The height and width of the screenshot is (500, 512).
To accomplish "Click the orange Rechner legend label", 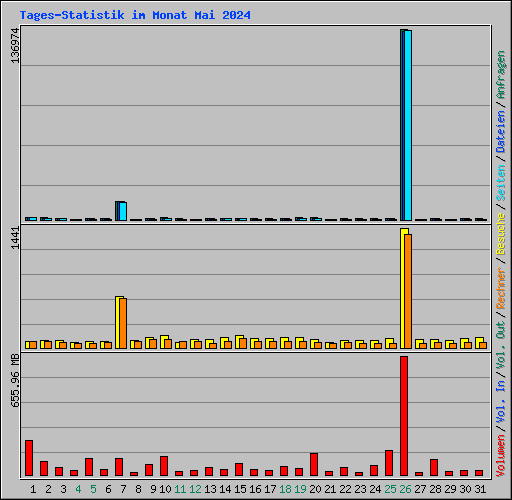I will pyautogui.click(x=500, y=288).
